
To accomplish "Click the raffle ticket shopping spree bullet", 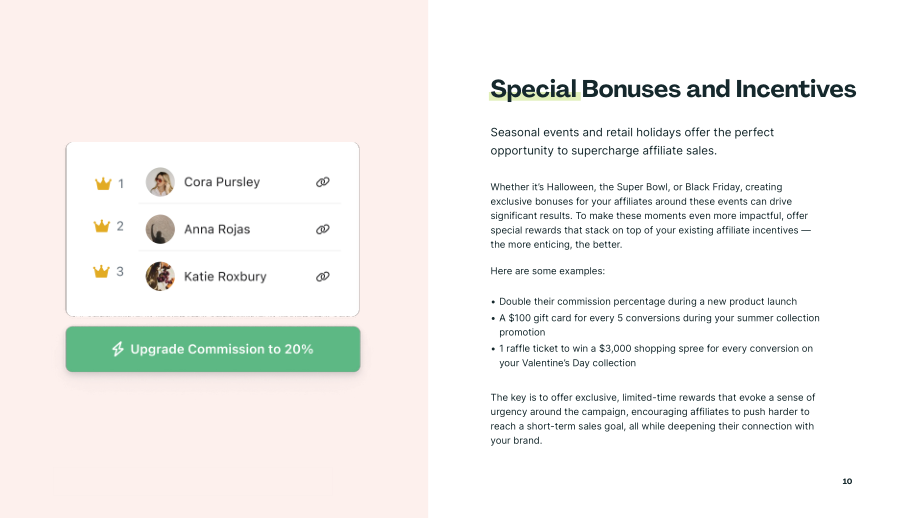I will click(652, 356).
